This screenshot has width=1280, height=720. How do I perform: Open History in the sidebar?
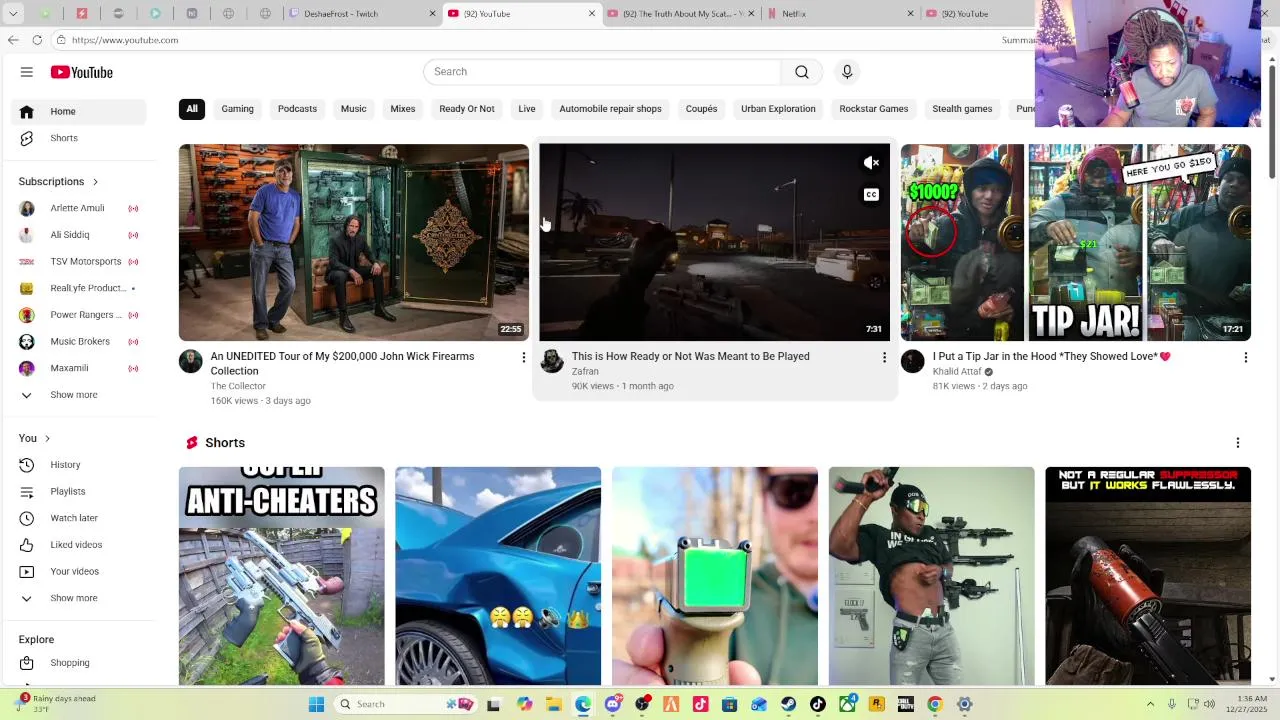(x=79, y=465)
